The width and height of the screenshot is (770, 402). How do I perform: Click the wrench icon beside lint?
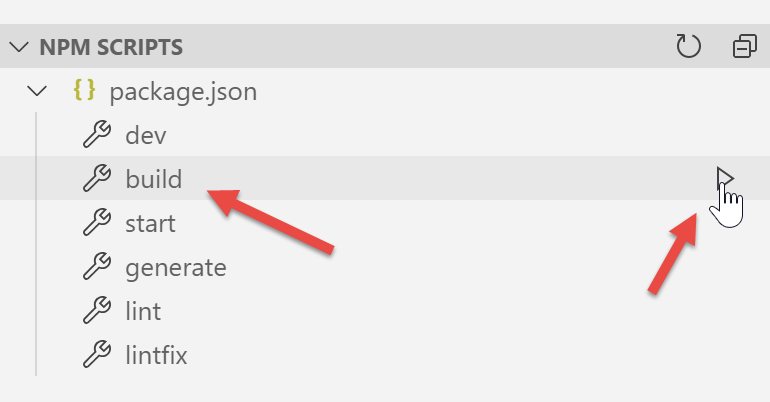click(96, 311)
